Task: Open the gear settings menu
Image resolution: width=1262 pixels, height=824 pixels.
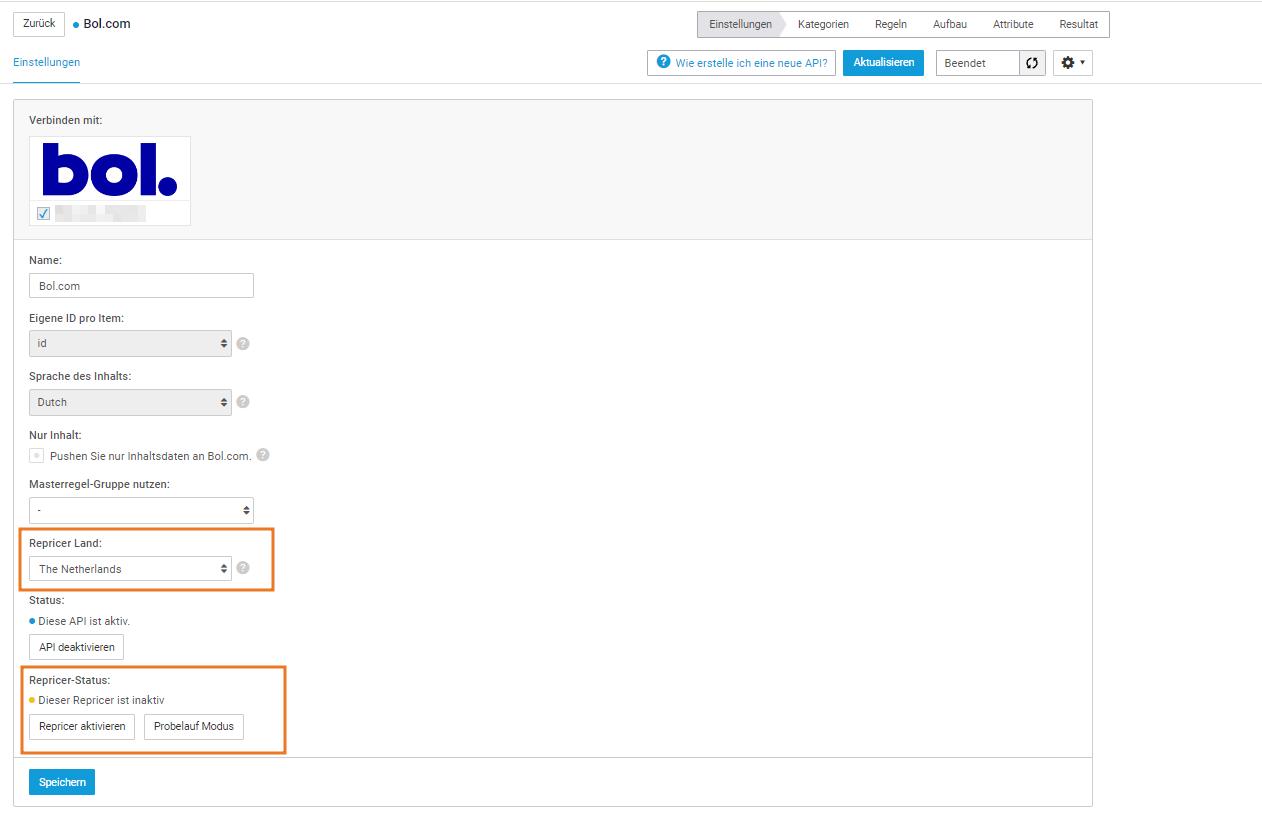Action: [1072, 63]
